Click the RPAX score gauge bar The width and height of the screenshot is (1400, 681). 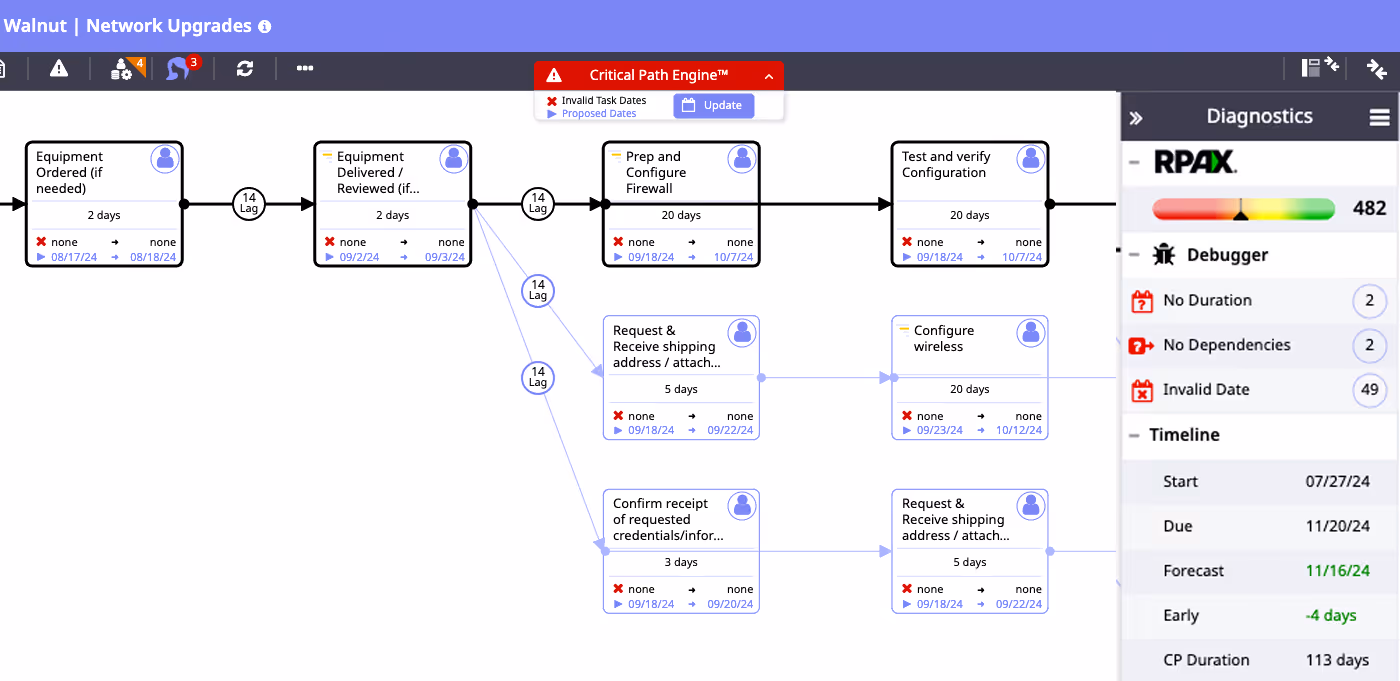[x=1243, y=209]
